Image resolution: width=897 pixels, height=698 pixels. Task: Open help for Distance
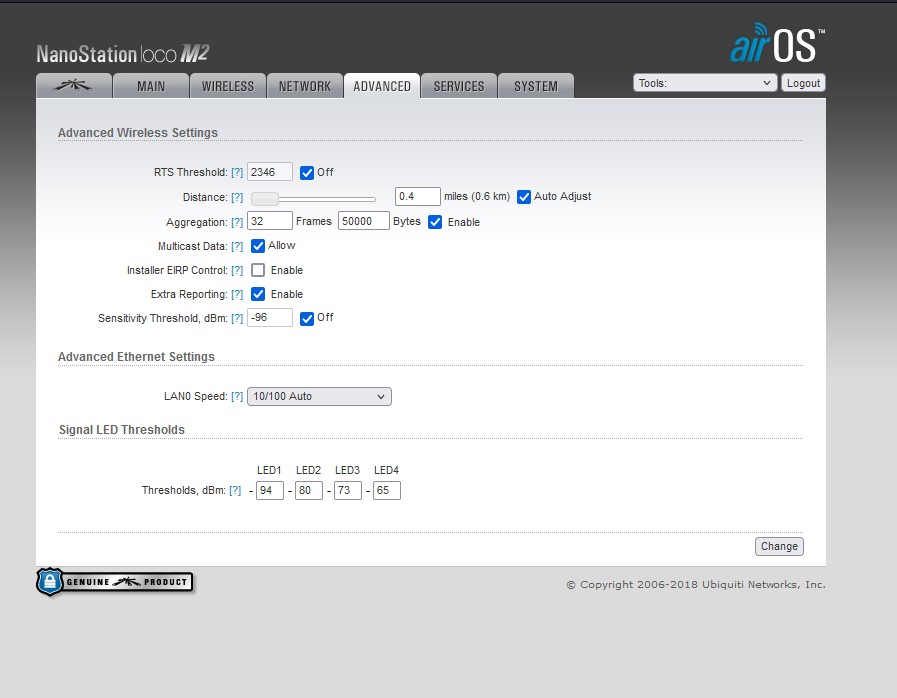tap(237, 197)
